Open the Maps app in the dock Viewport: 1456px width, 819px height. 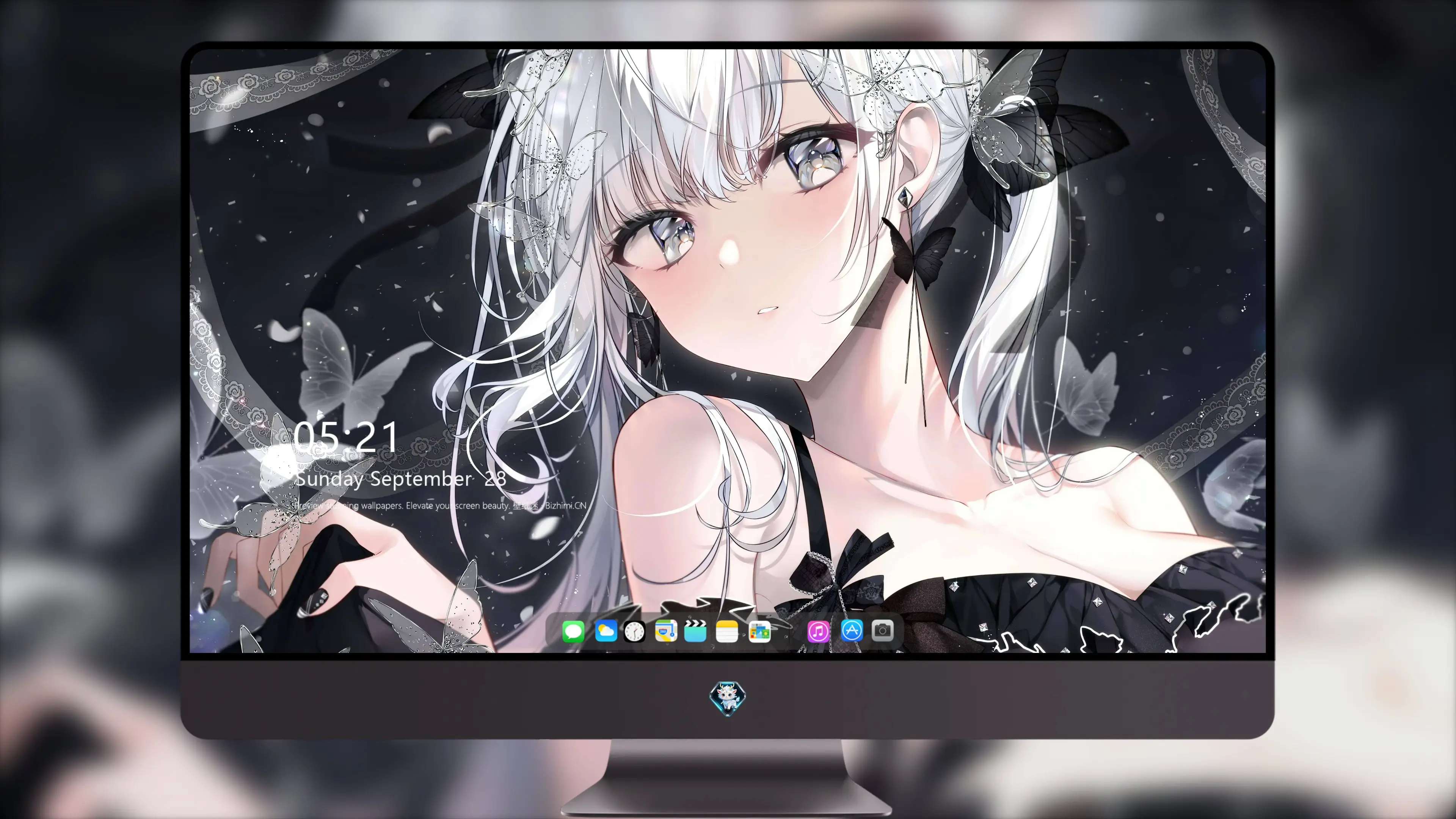point(666,631)
